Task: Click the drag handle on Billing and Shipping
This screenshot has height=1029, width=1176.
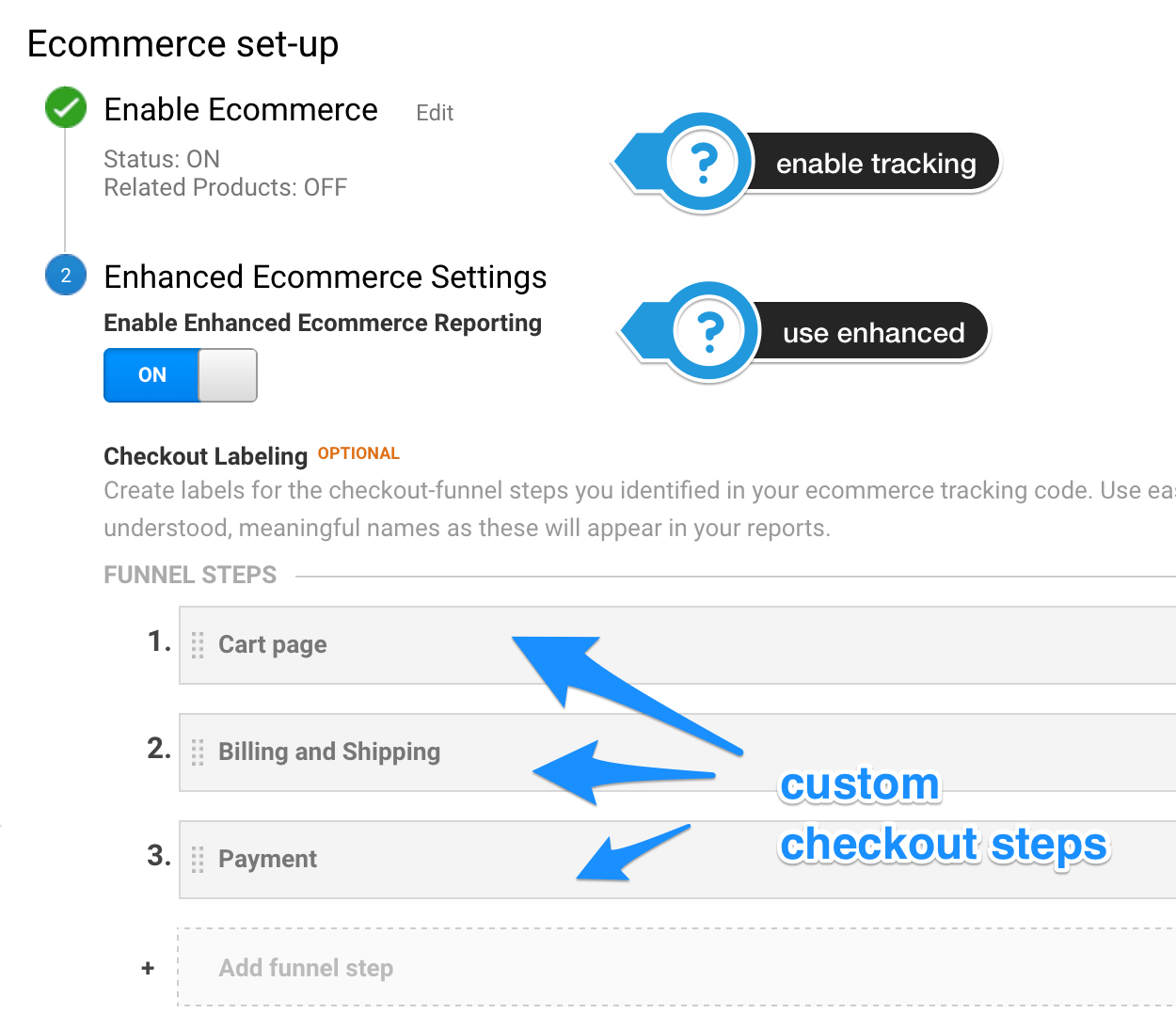Action: click(198, 752)
